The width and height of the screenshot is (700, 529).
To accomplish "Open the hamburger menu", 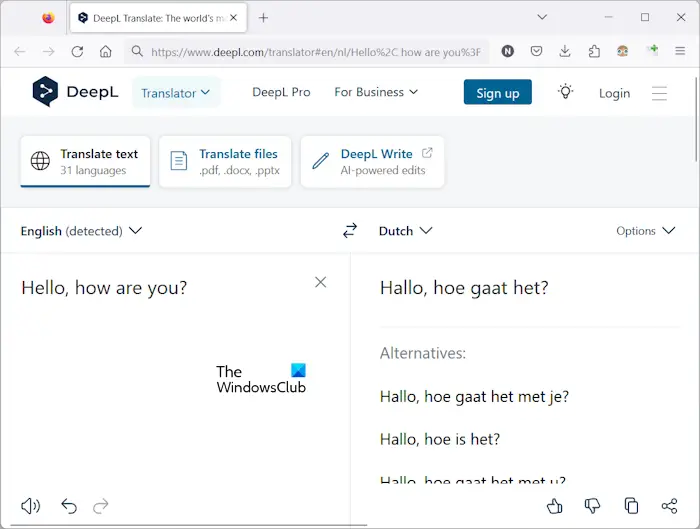I will pos(659,93).
